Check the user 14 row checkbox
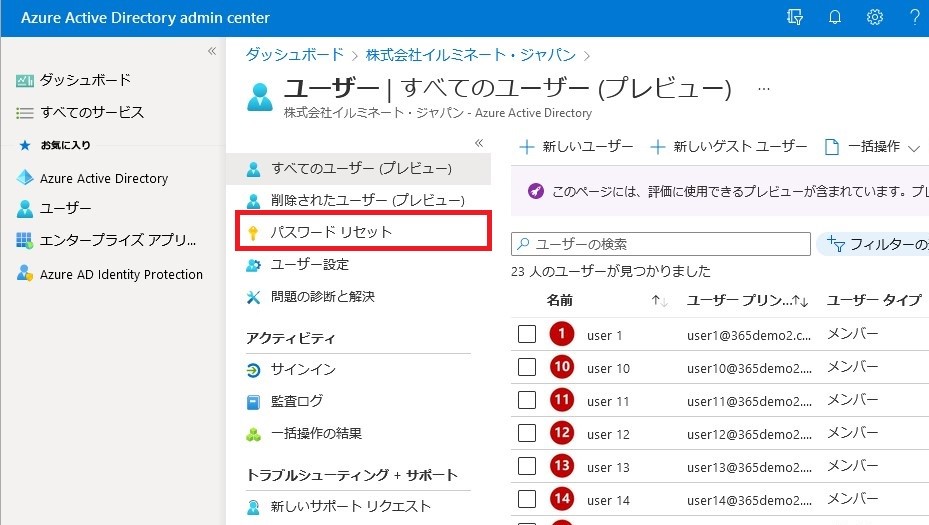This screenshot has width=929, height=525. click(527, 500)
